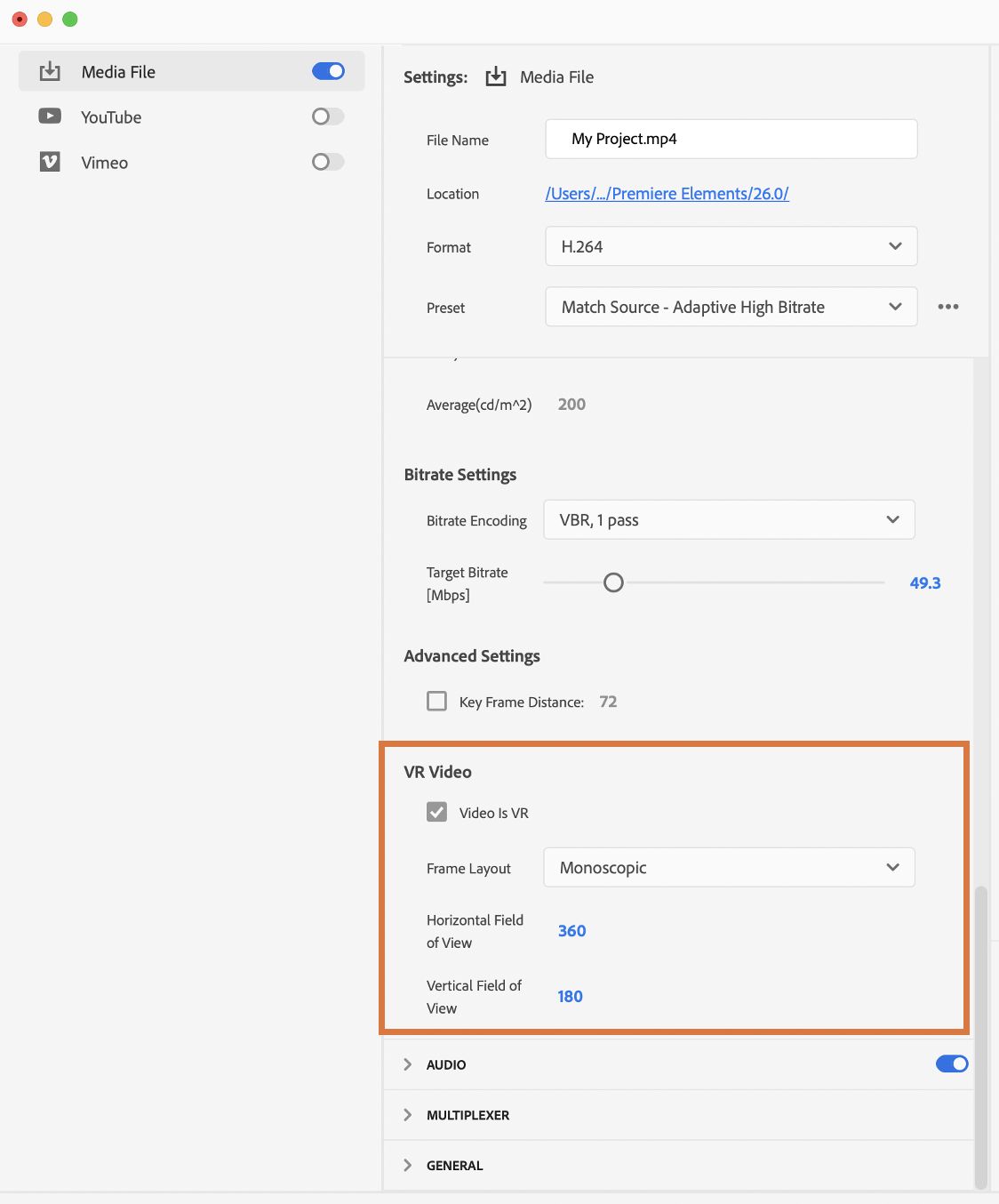This screenshot has width=999, height=1204.
Task: Toggle the Media File export switch
Action: (328, 71)
